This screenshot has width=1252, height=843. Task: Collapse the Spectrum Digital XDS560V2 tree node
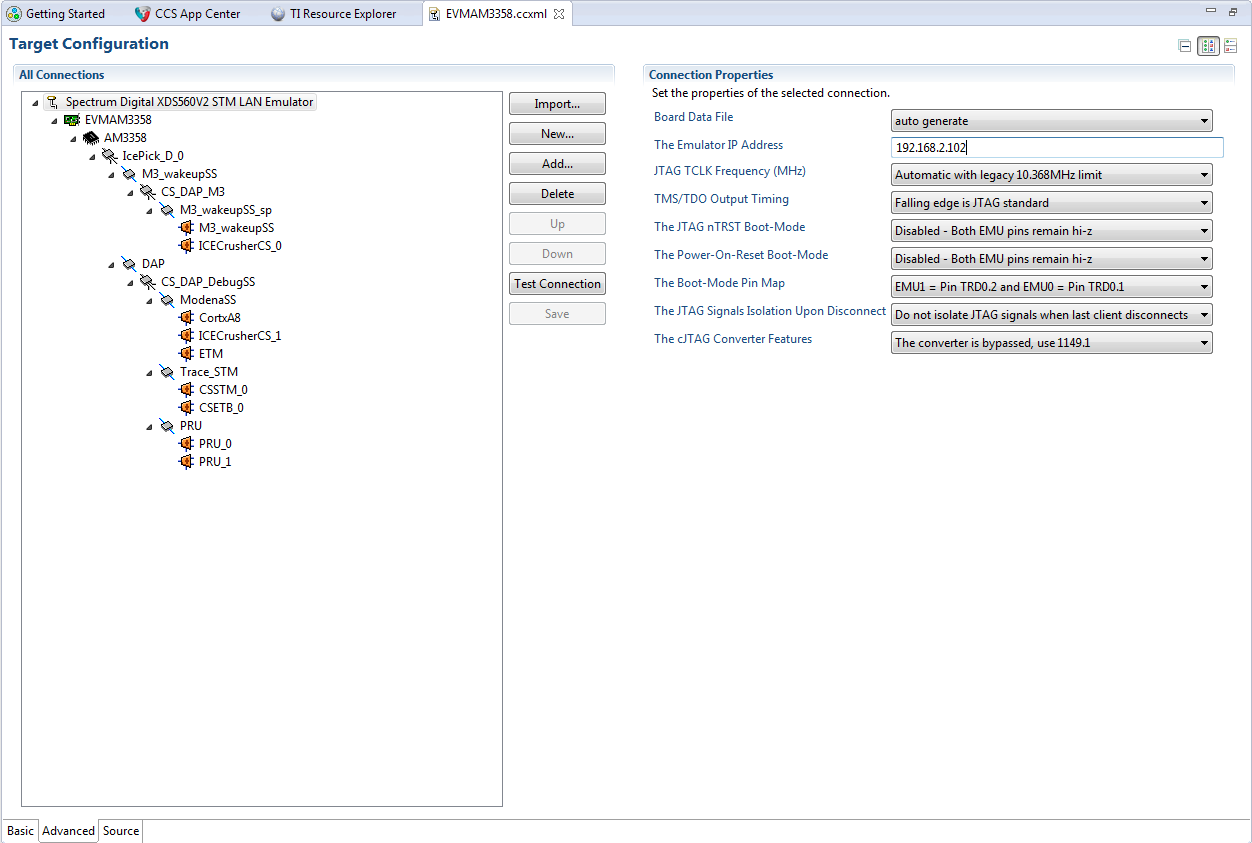tap(36, 102)
